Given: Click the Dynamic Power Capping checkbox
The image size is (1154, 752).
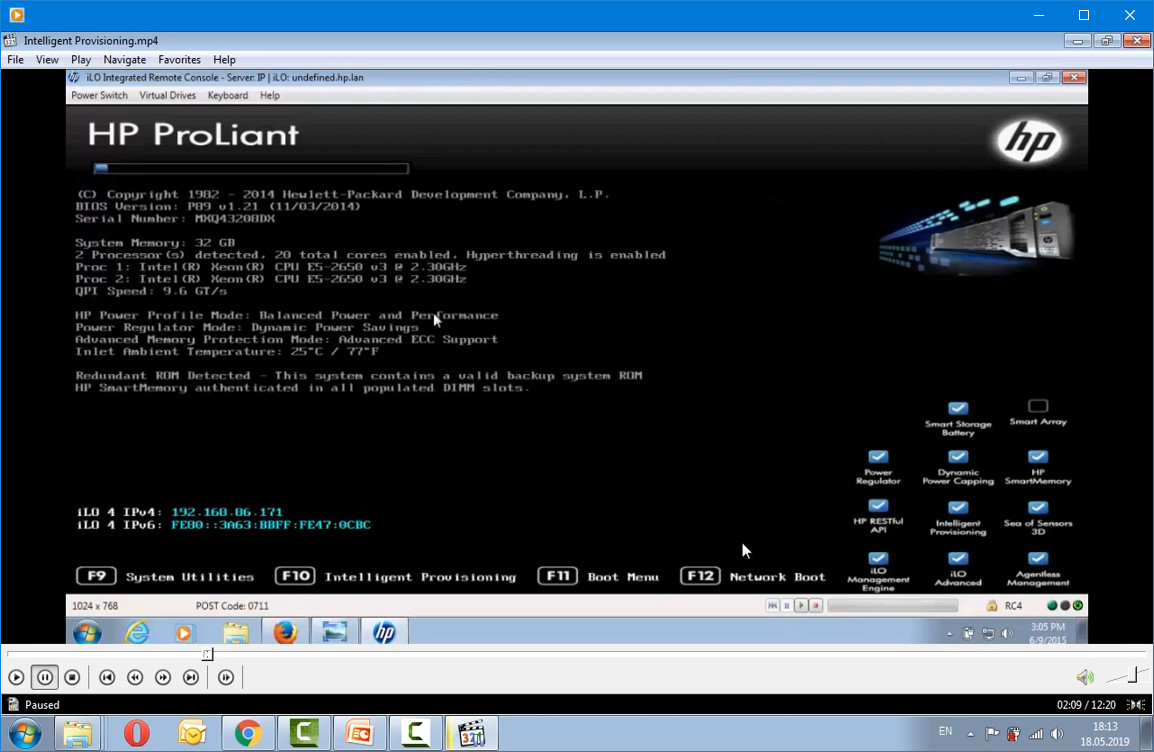Looking at the screenshot, I should [x=957, y=457].
